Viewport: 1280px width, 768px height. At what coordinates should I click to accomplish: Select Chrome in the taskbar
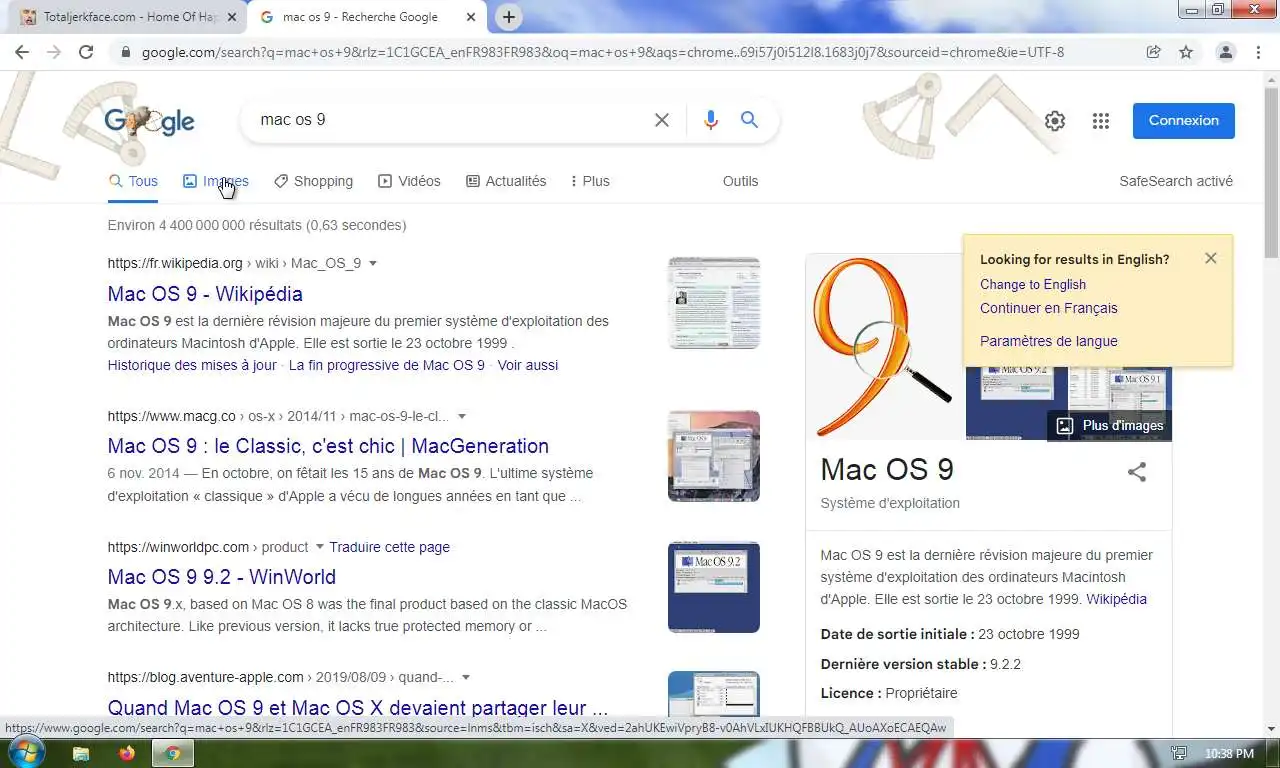tap(173, 753)
